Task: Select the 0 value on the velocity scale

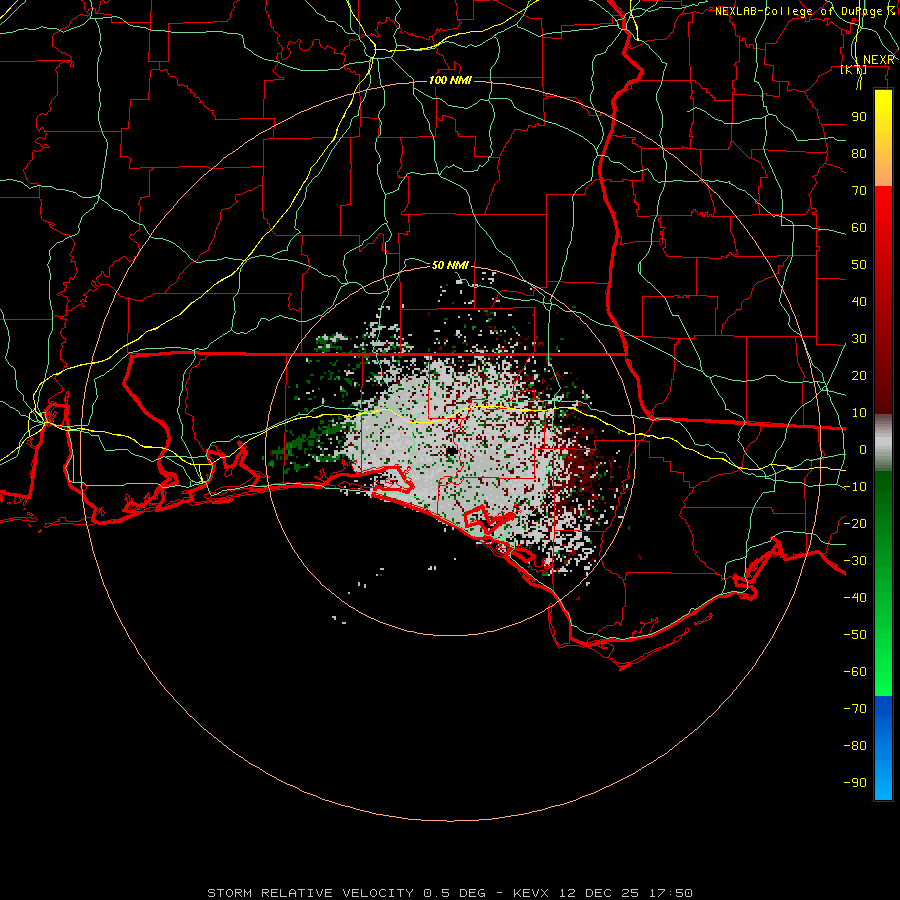Action: click(x=863, y=450)
